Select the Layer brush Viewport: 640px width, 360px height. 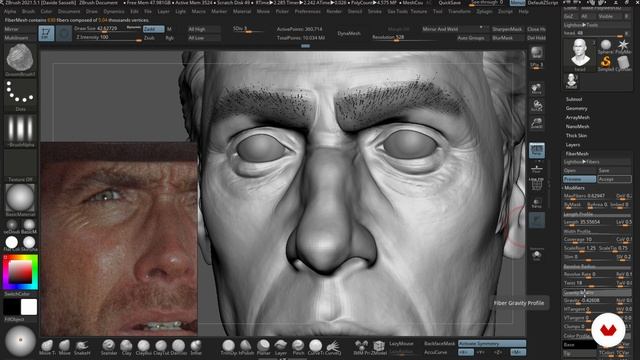[x=280, y=347]
